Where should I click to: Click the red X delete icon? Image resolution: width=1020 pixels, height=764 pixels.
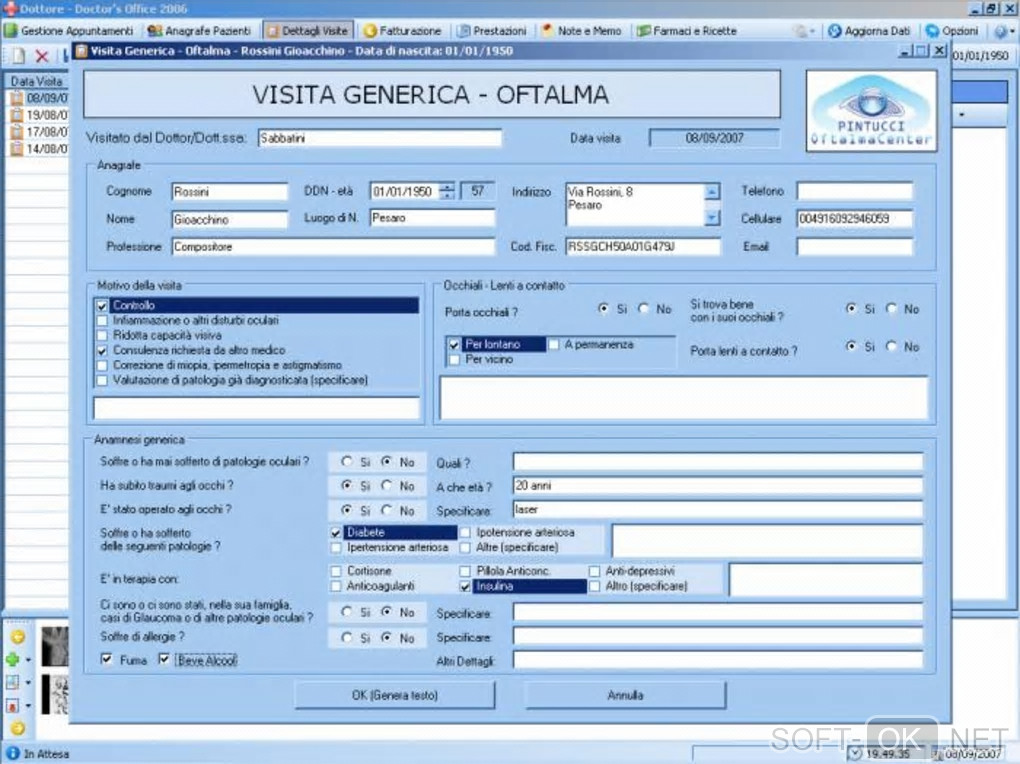[42, 56]
